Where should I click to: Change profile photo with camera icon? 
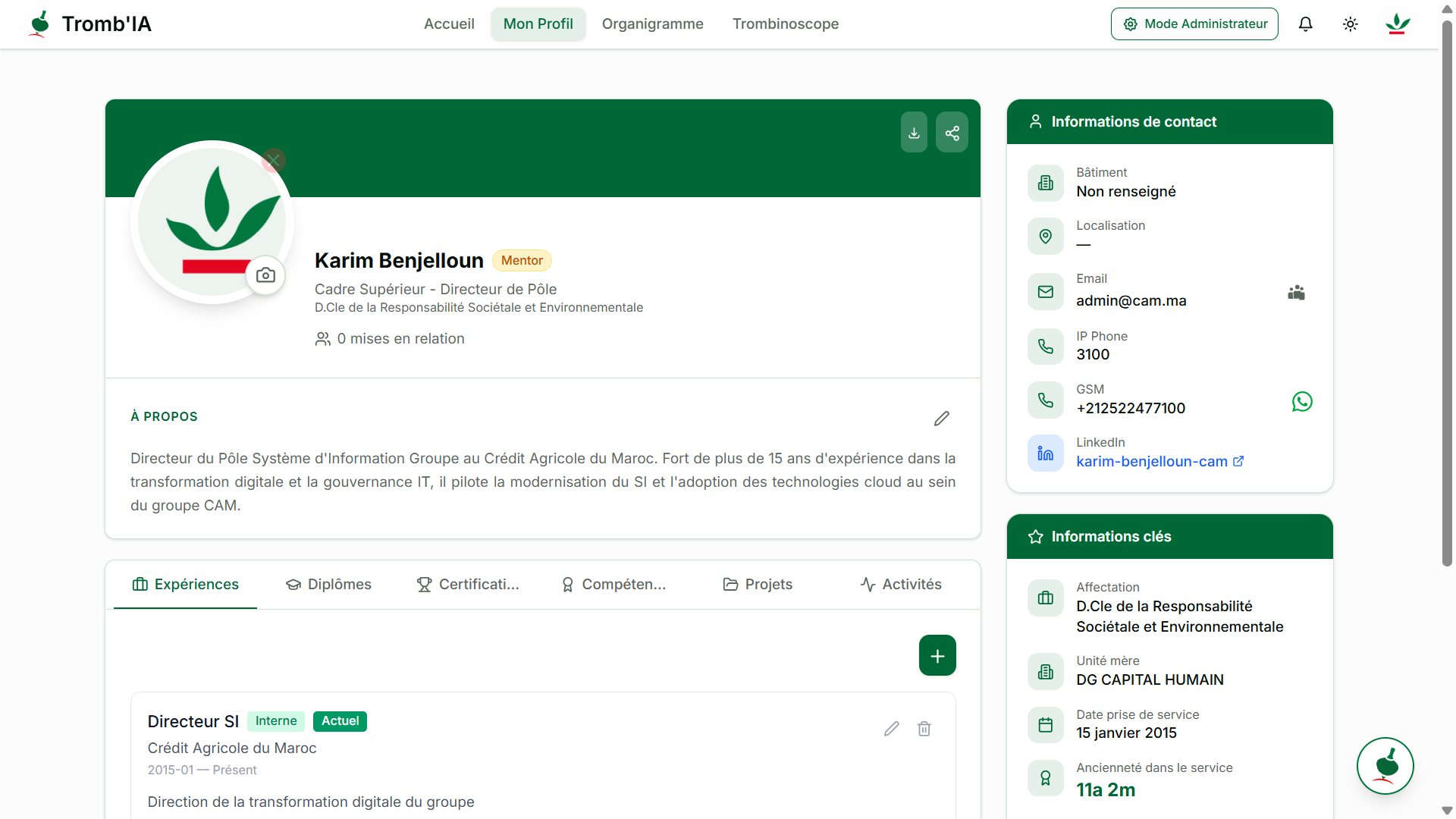click(x=265, y=275)
